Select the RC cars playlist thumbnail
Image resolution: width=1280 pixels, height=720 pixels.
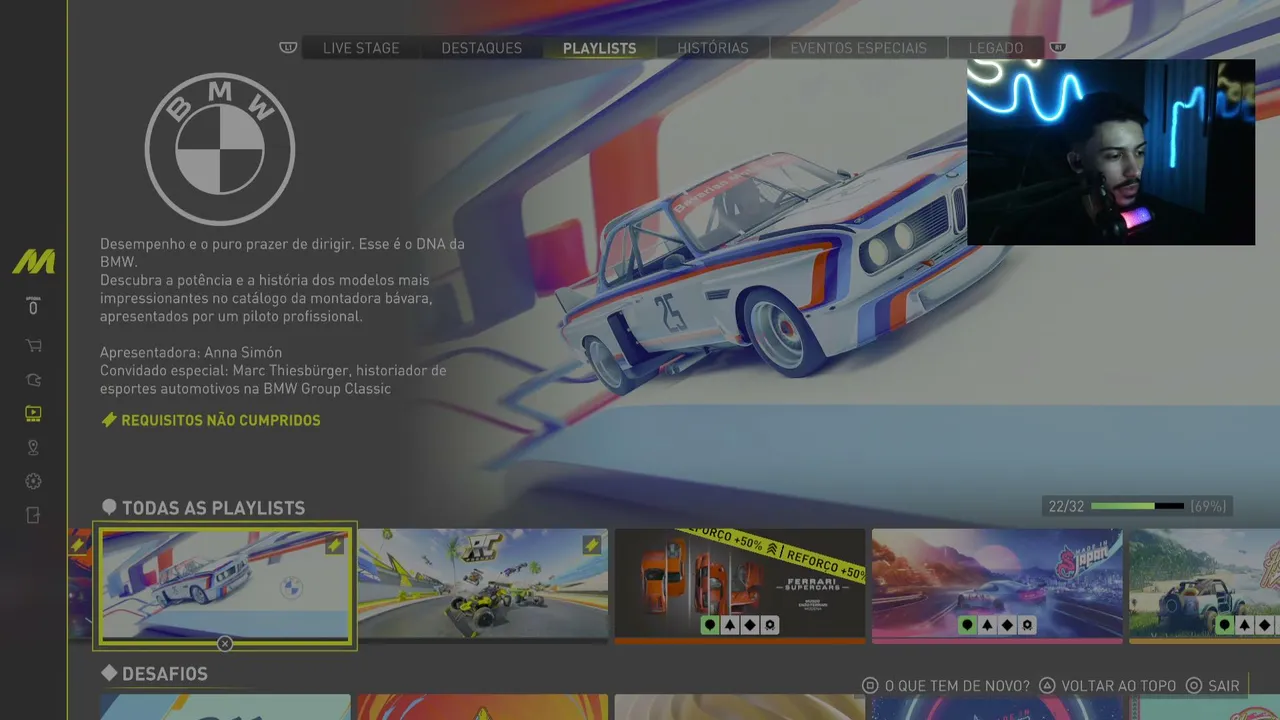[x=483, y=585]
